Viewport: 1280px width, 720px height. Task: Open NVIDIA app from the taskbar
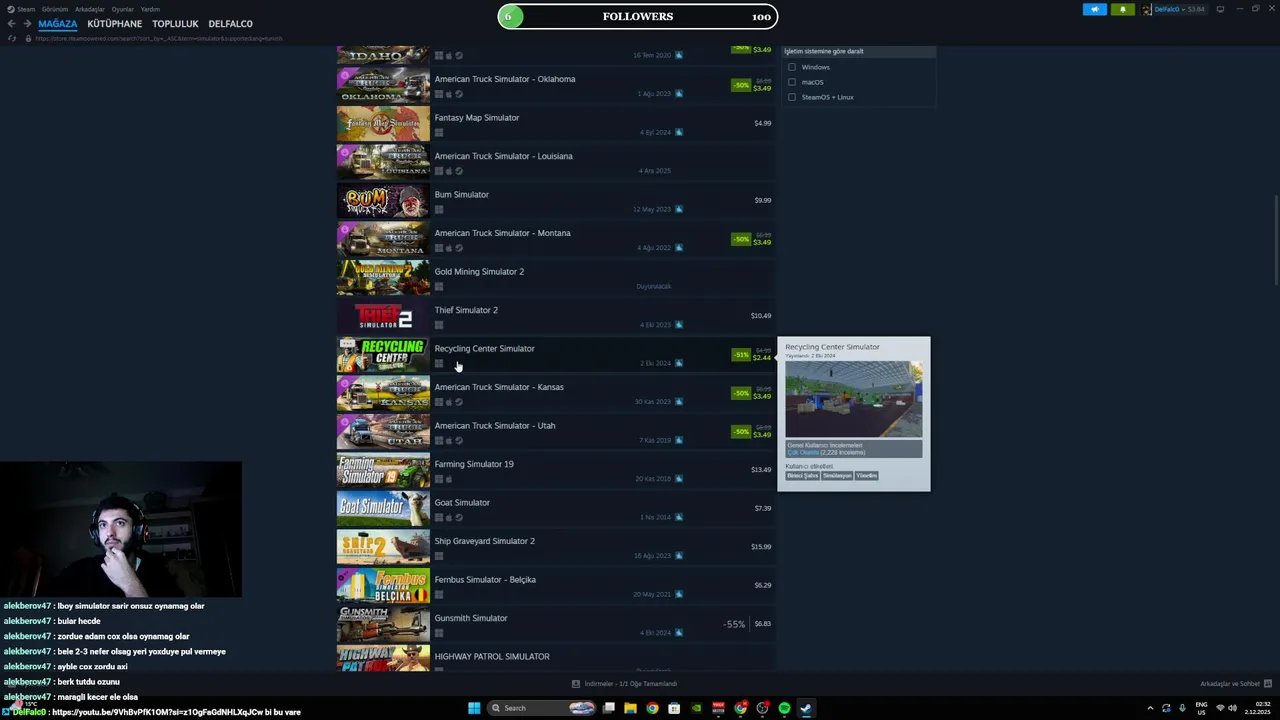point(696,708)
